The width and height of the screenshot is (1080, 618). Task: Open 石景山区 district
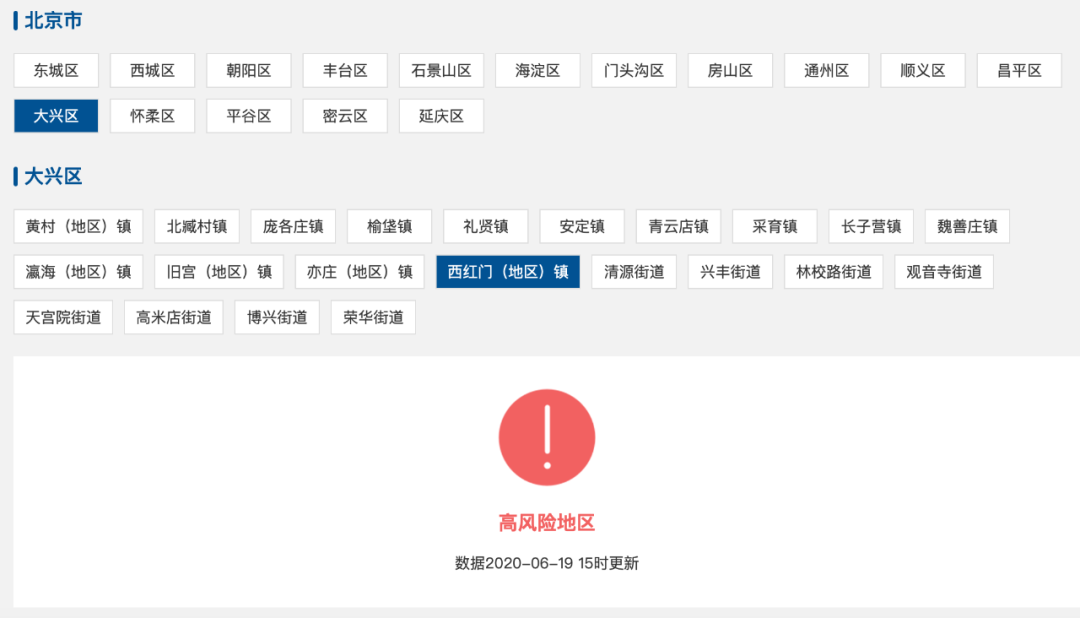pyautogui.click(x=442, y=70)
